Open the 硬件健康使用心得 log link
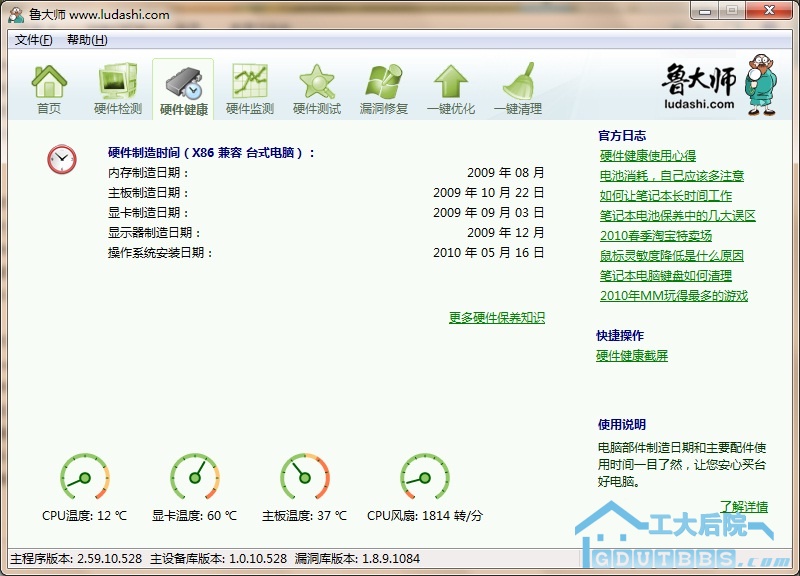This screenshot has height=576, width=800. tap(647, 155)
